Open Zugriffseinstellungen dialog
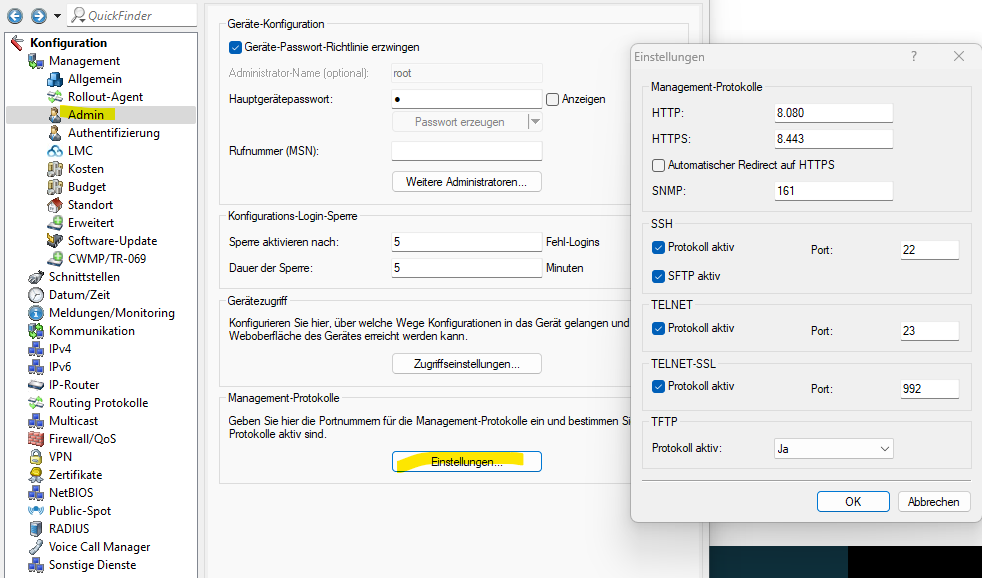Screen dimensions: 982x578 (x=467, y=364)
